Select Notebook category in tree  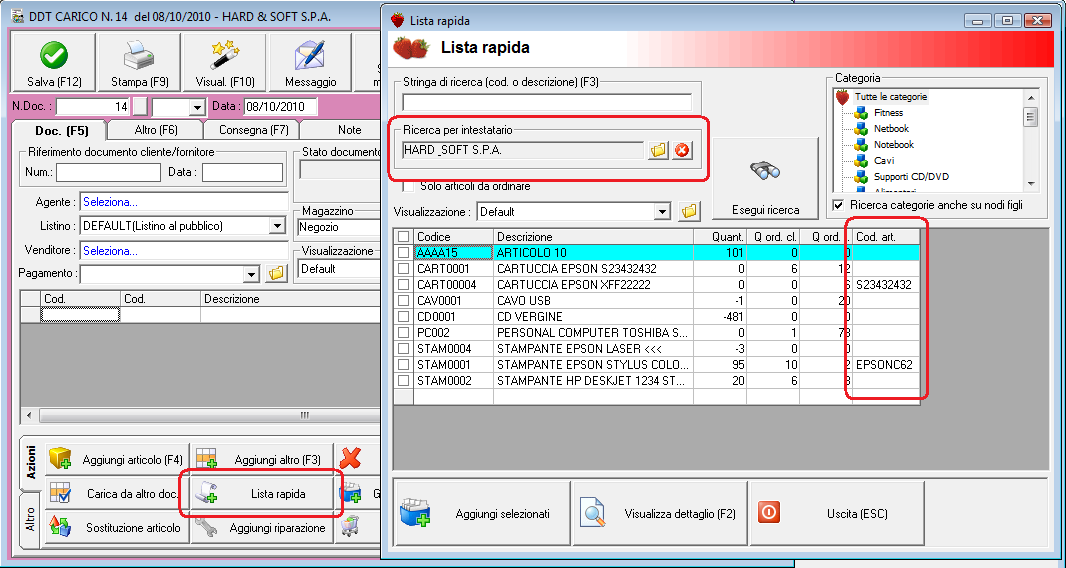893,144
